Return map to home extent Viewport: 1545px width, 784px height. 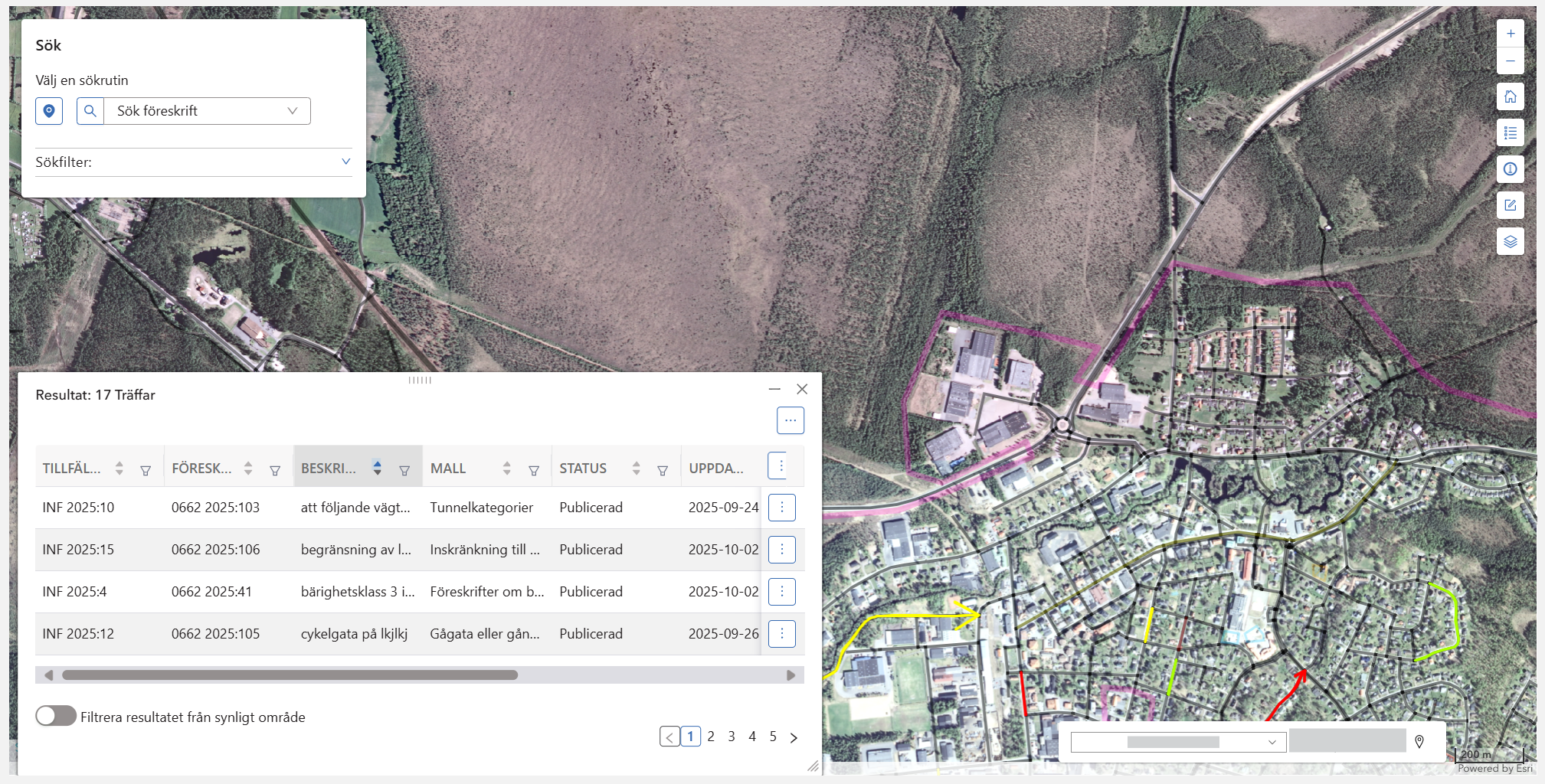[x=1510, y=97]
